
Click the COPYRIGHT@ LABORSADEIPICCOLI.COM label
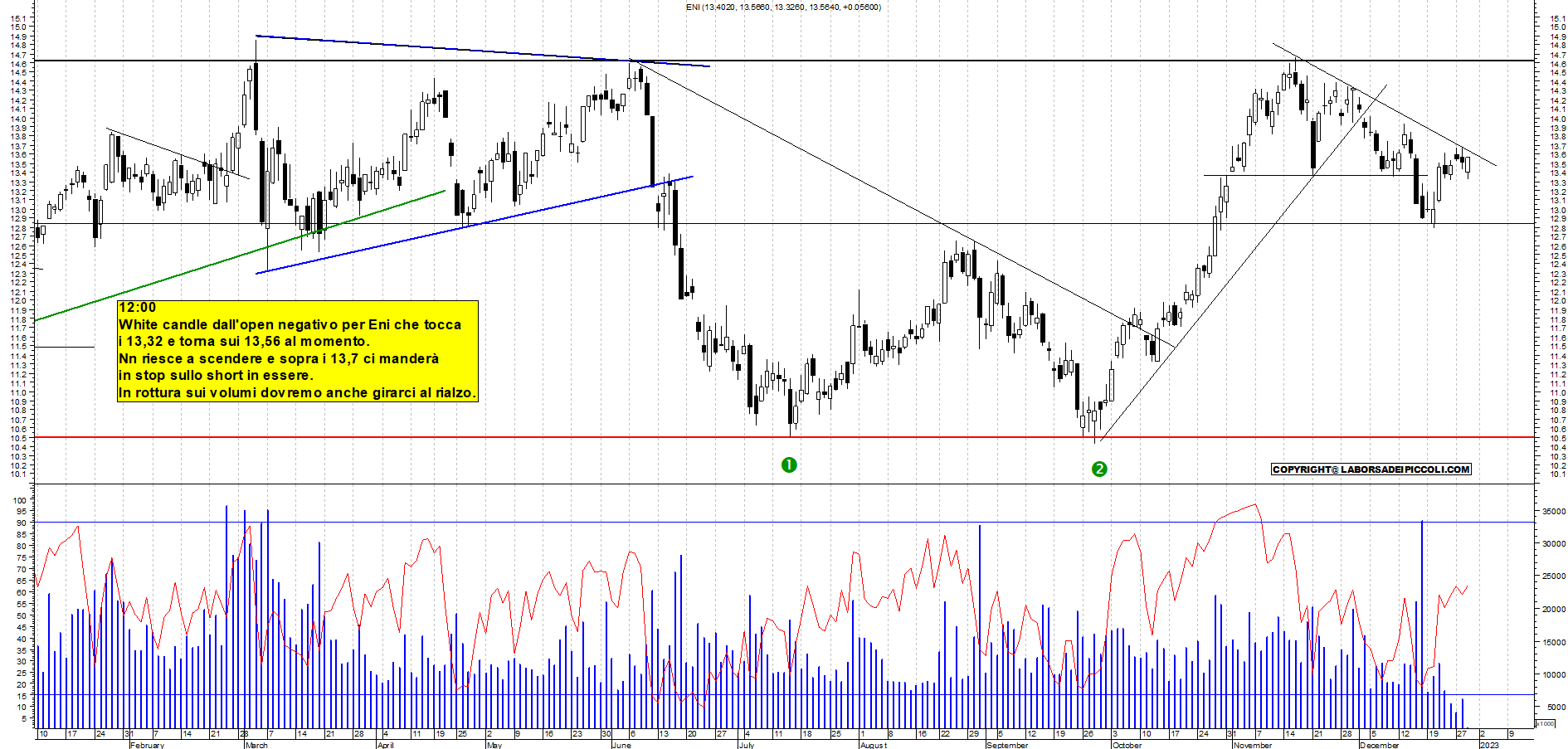click(1371, 469)
